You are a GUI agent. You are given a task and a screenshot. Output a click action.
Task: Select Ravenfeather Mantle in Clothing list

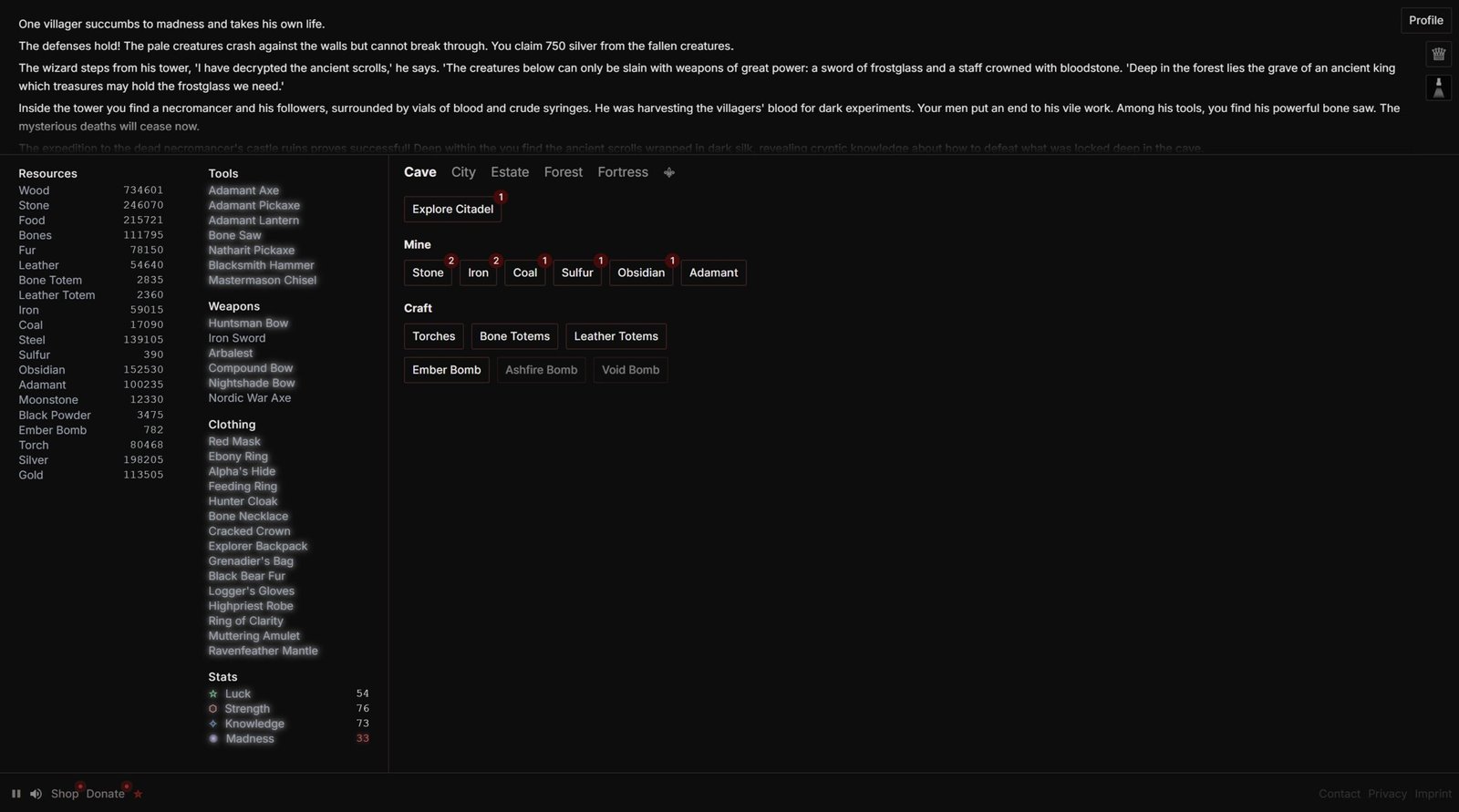coord(263,651)
